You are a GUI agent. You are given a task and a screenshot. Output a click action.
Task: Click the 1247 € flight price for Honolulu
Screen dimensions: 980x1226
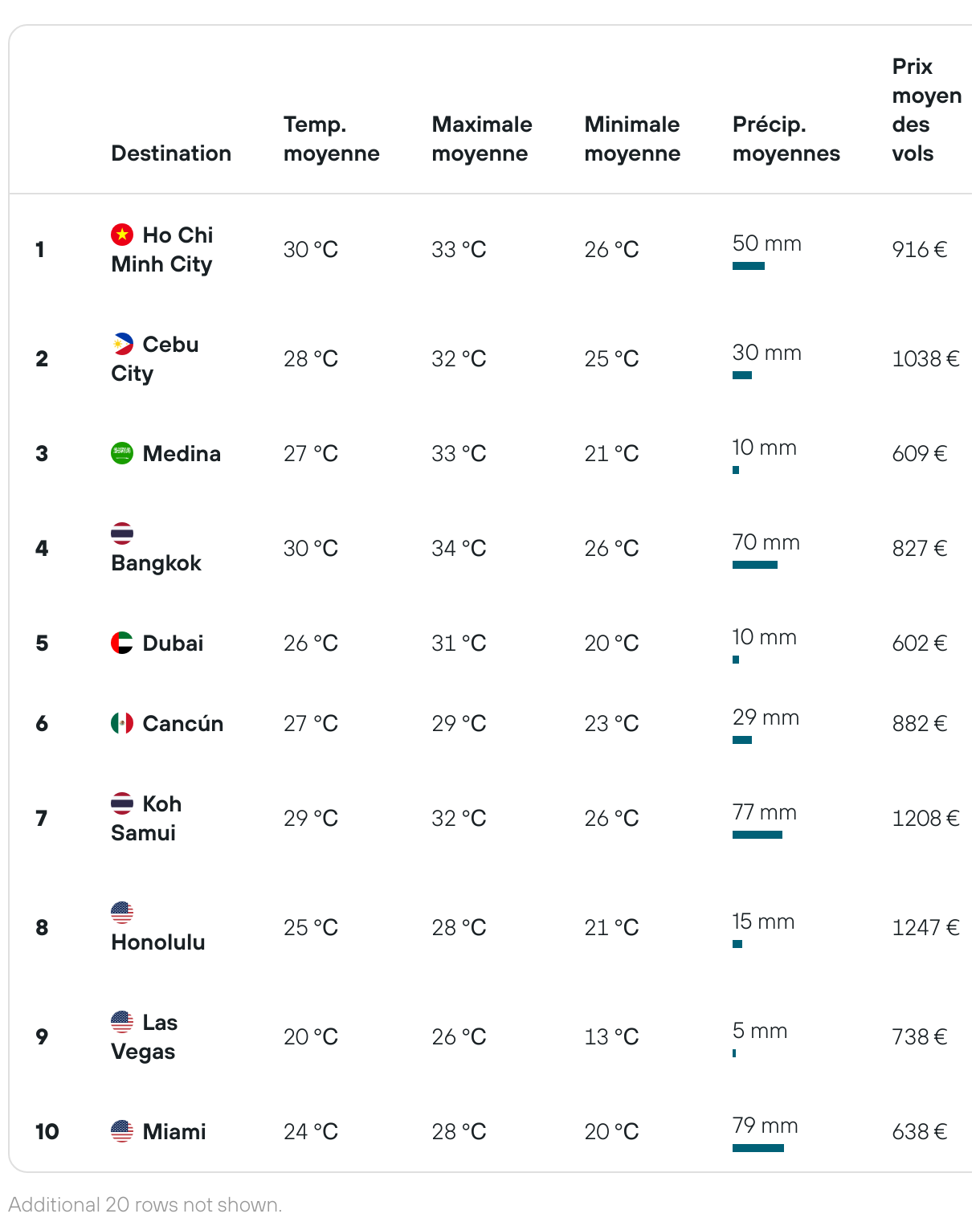pyautogui.click(x=926, y=927)
